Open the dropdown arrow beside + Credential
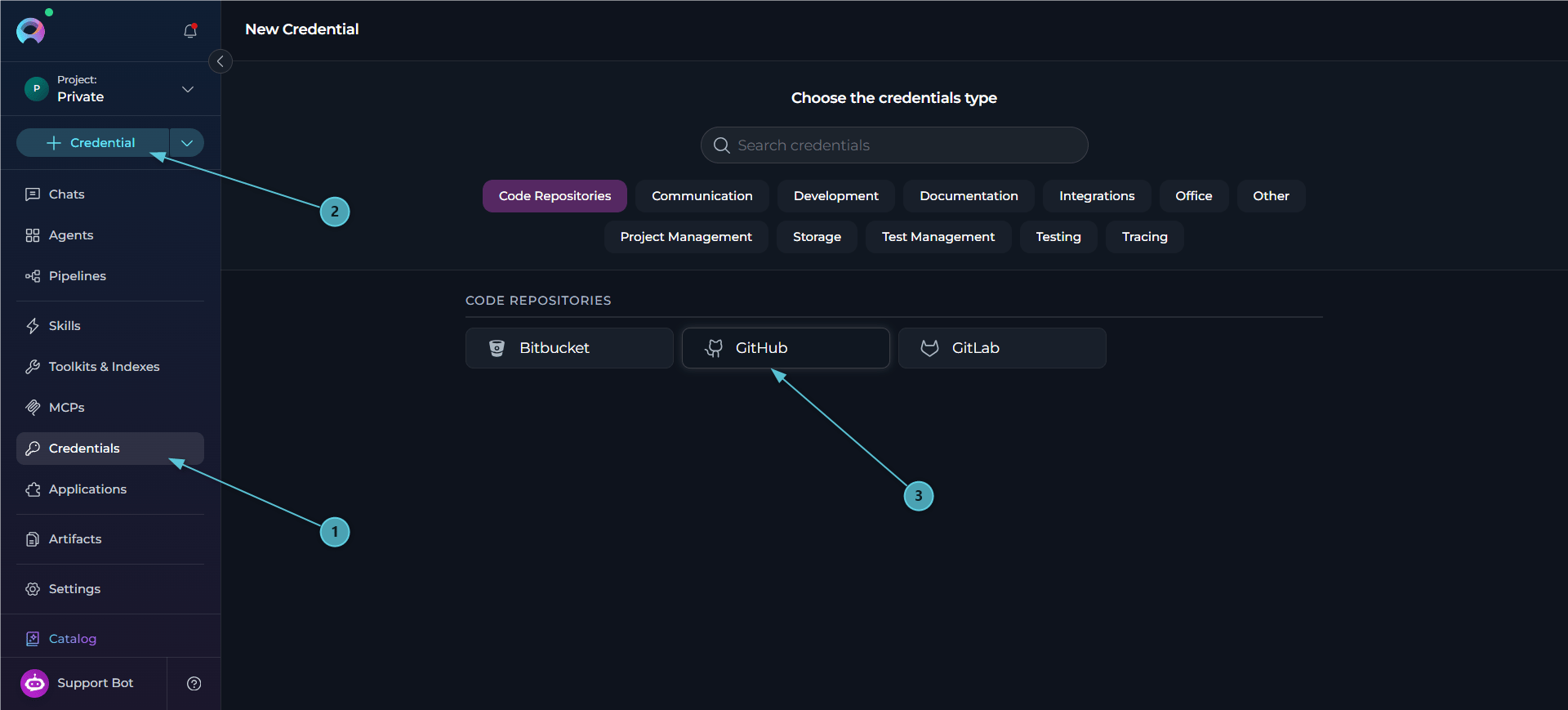The image size is (1568, 710). 187,143
